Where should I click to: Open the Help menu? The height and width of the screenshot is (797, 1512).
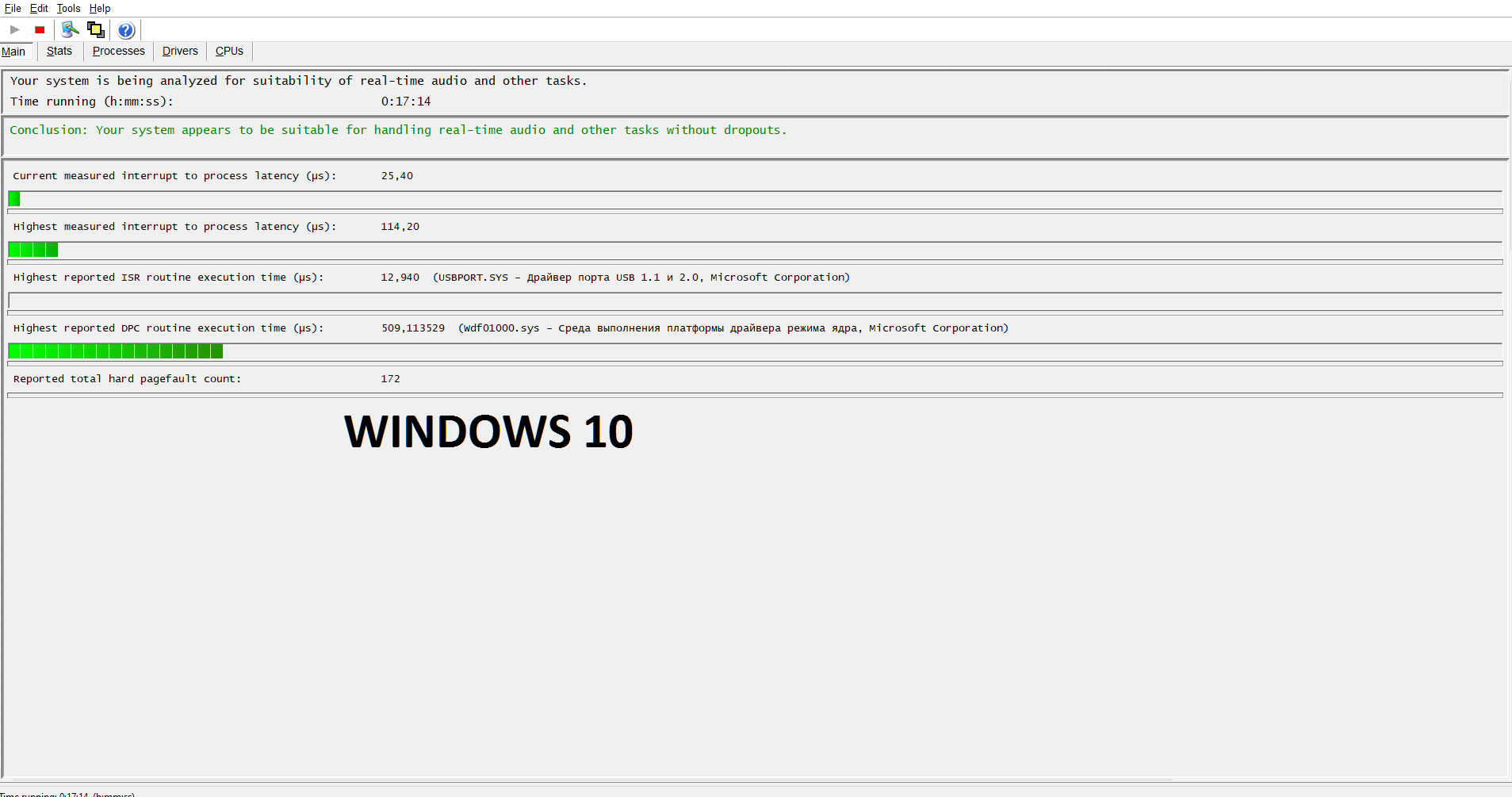(100, 9)
